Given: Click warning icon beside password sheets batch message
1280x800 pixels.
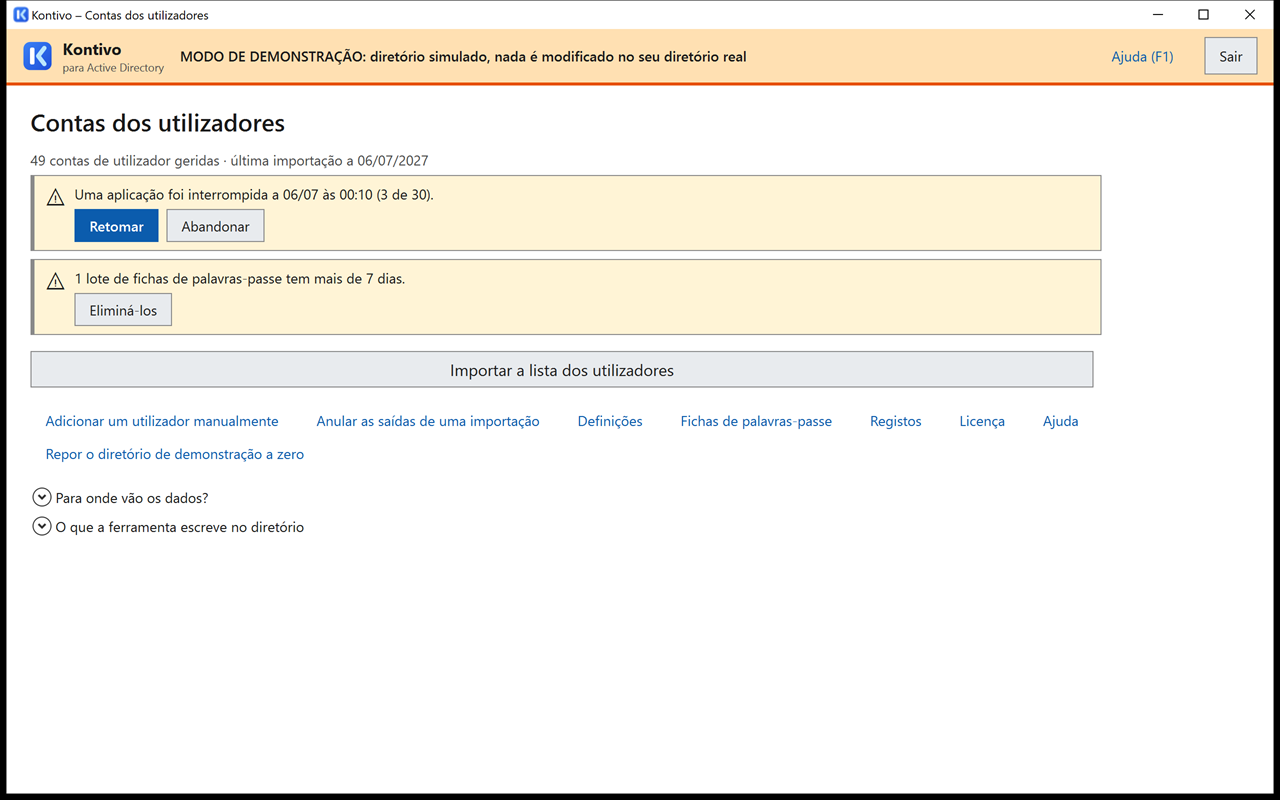Looking at the screenshot, I should 56,282.
